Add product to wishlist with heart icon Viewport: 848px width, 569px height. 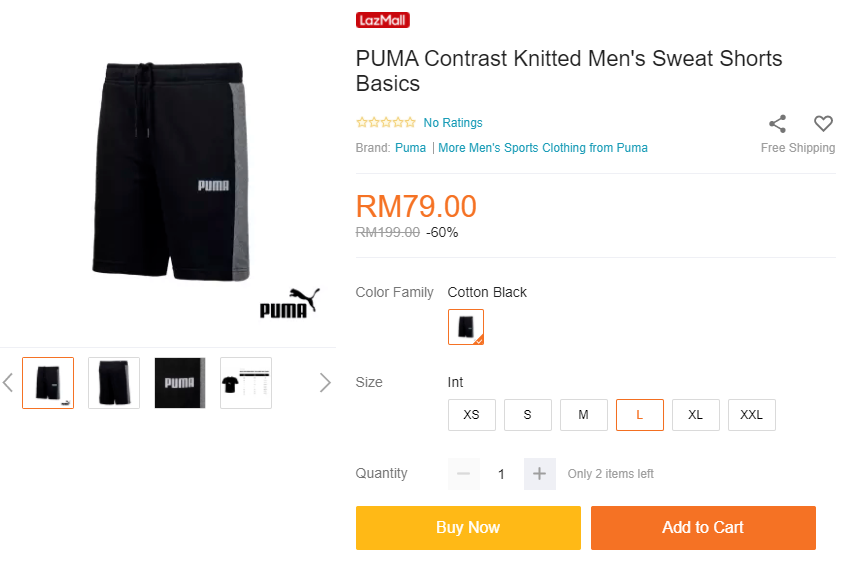click(823, 124)
